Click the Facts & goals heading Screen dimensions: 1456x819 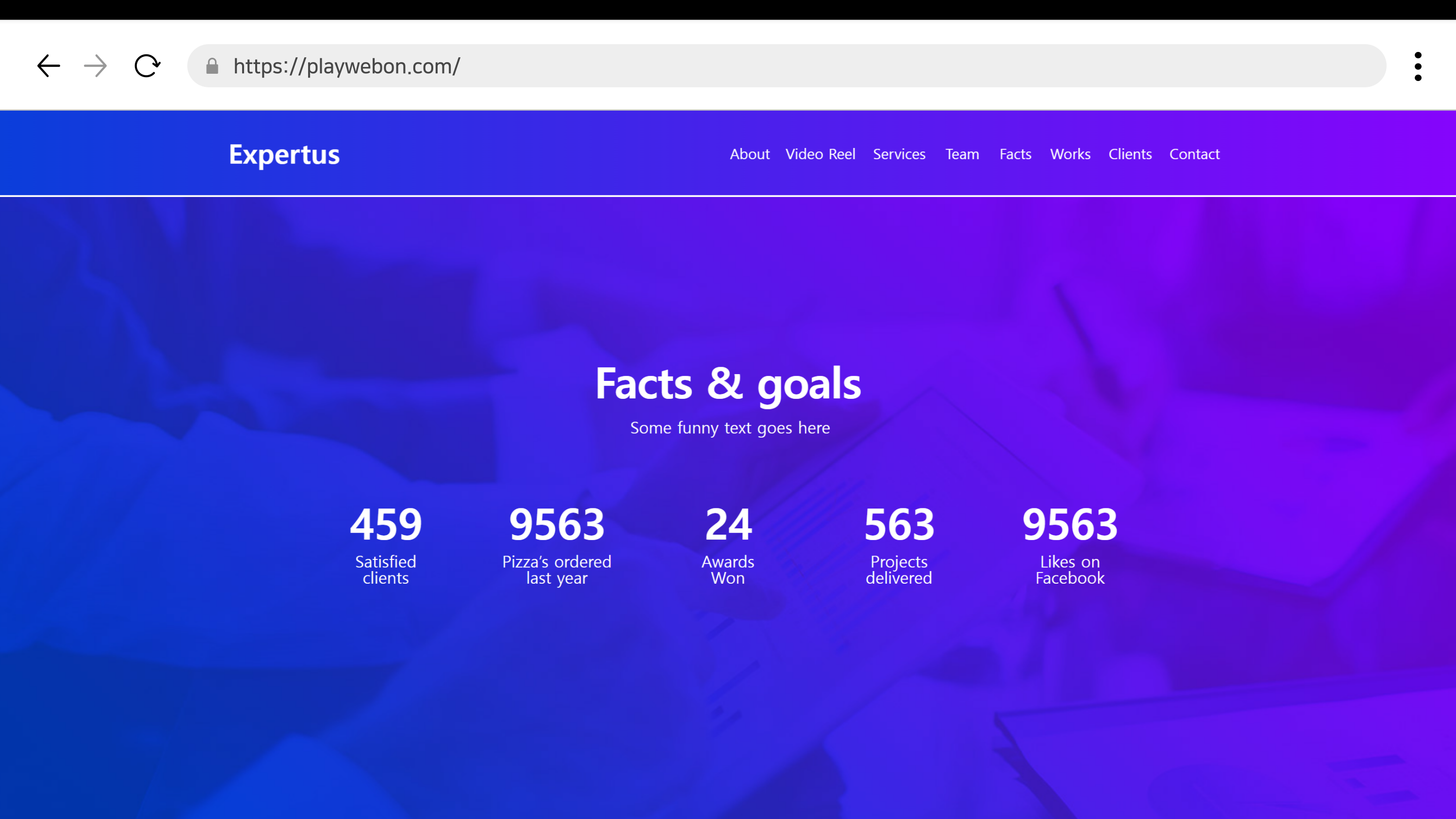(728, 384)
